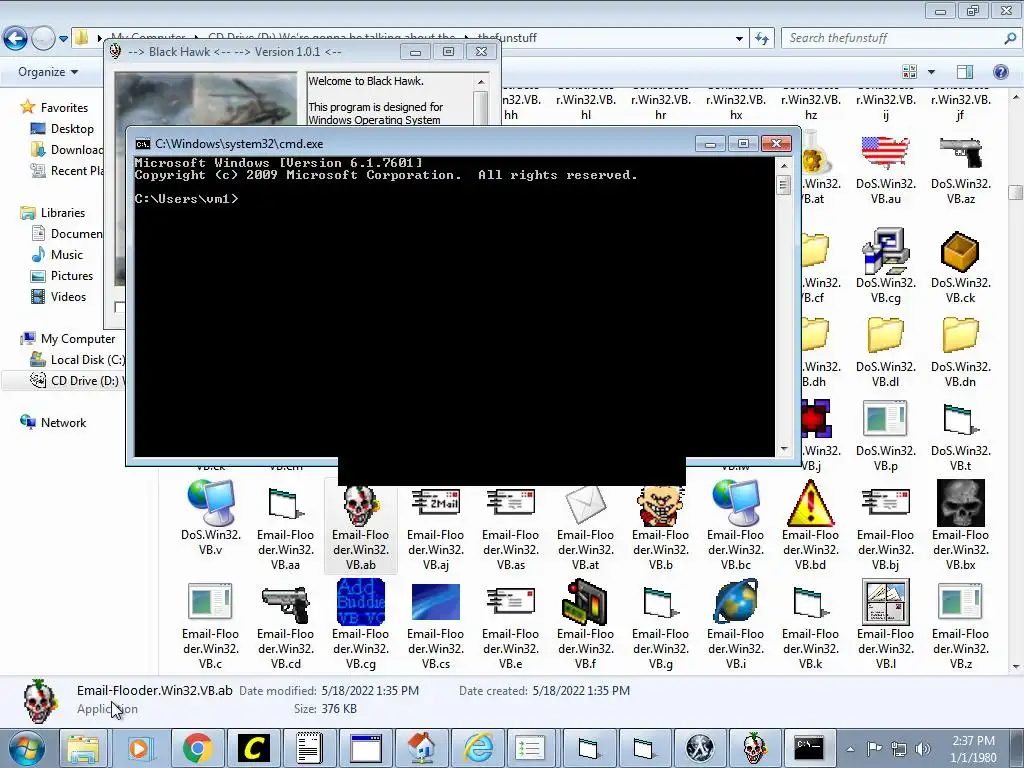1024x768 pixels.
Task: Select the Email-Flooder.Win32.VB.aj 2Mail icon
Action: point(436,503)
